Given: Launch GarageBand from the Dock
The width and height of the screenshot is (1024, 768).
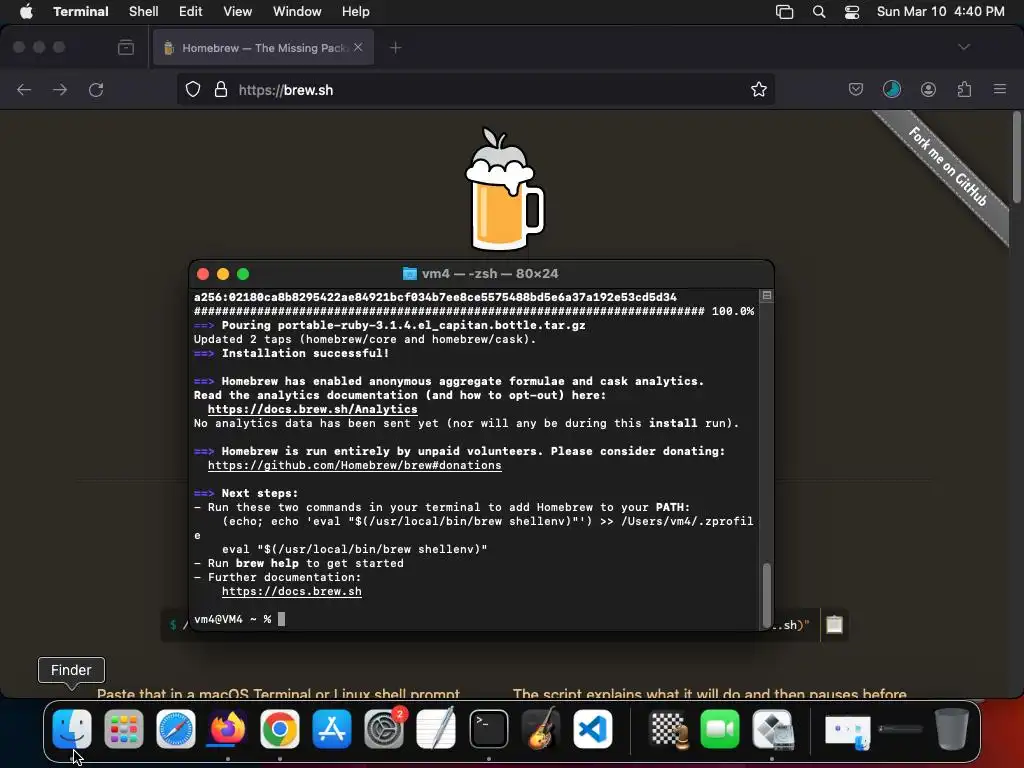Looking at the screenshot, I should pos(541,729).
